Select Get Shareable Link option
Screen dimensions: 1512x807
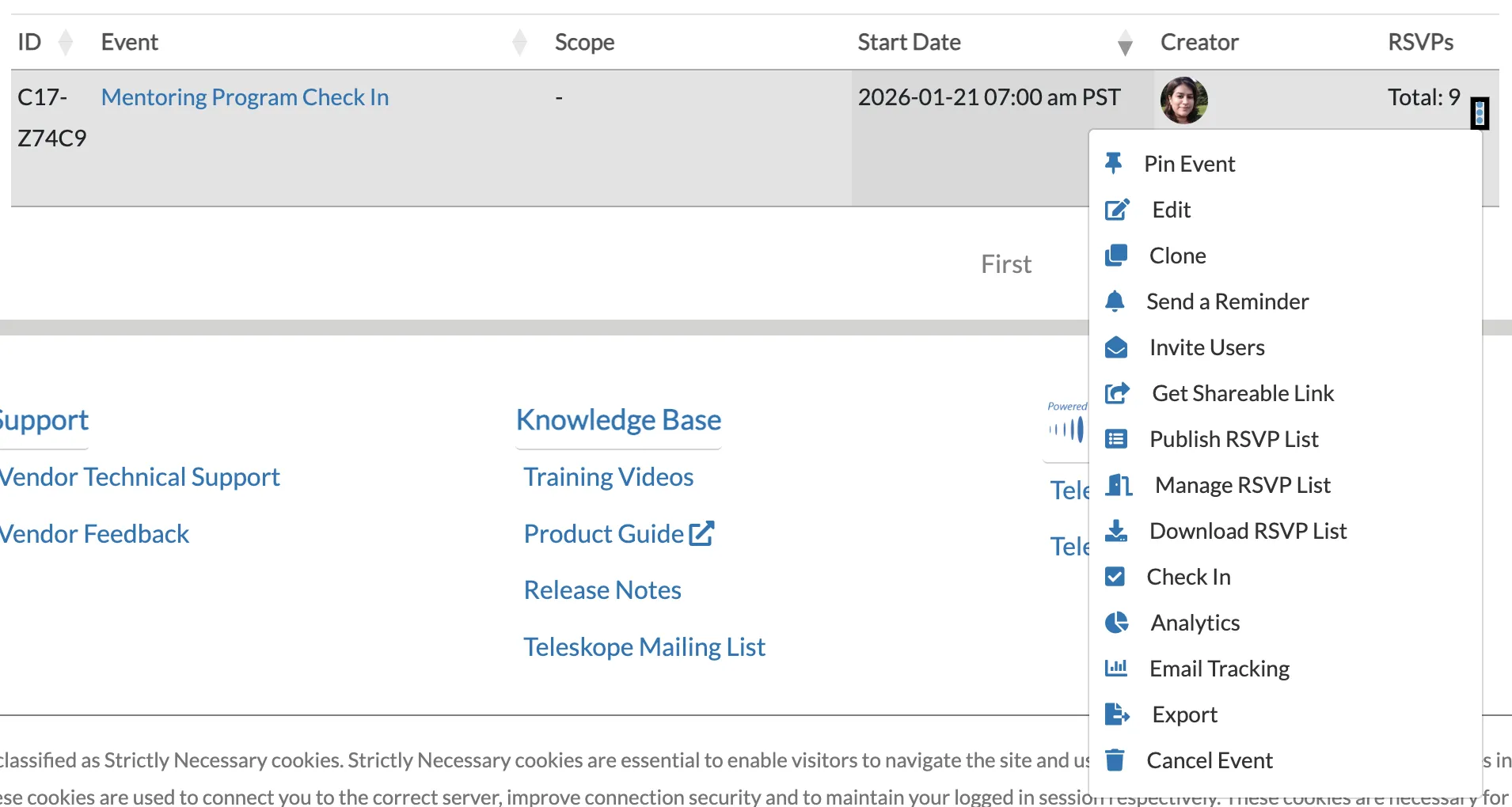click(1243, 392)
